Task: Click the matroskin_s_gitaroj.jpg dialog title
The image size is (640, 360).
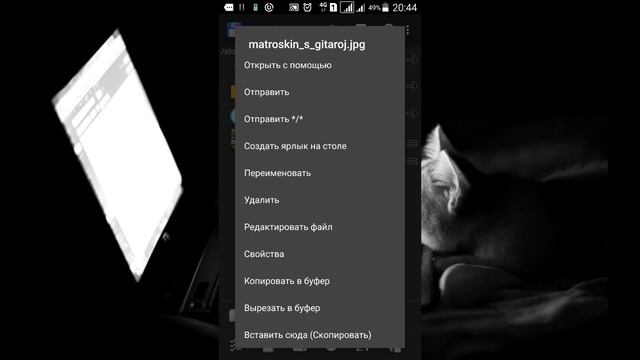Action: [x=307, y=44]
